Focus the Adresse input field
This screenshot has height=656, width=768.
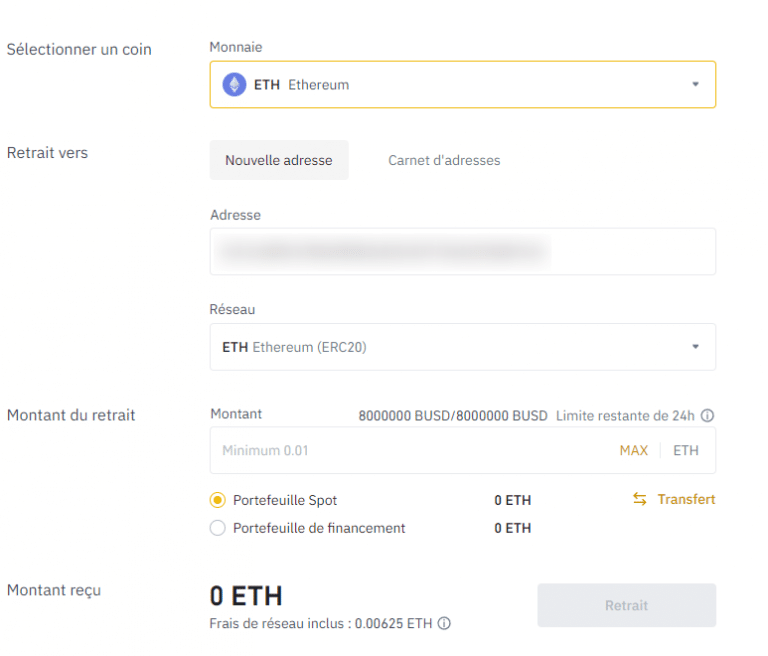(462, 251)
